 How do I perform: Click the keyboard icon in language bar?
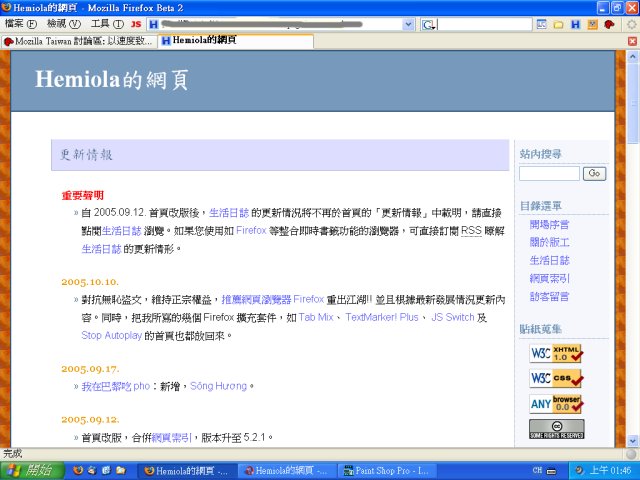[551, 471]
